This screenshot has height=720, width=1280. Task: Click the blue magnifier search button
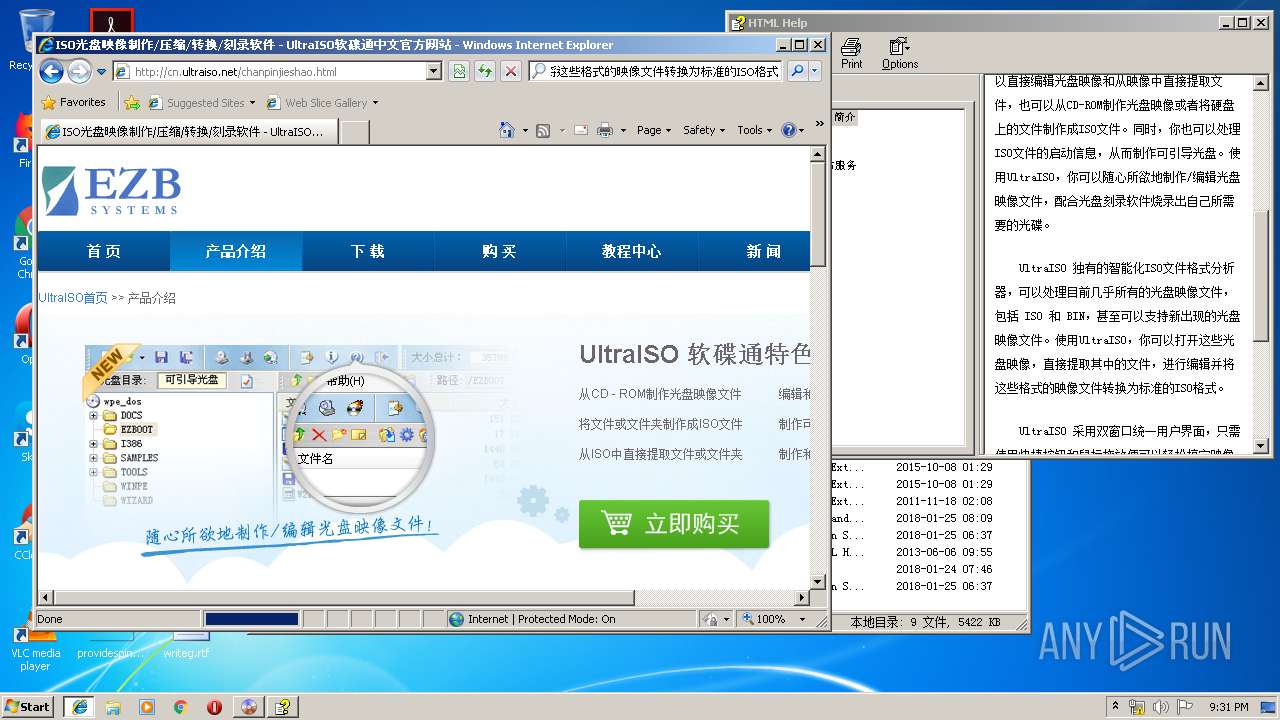(x=797, y=71)
